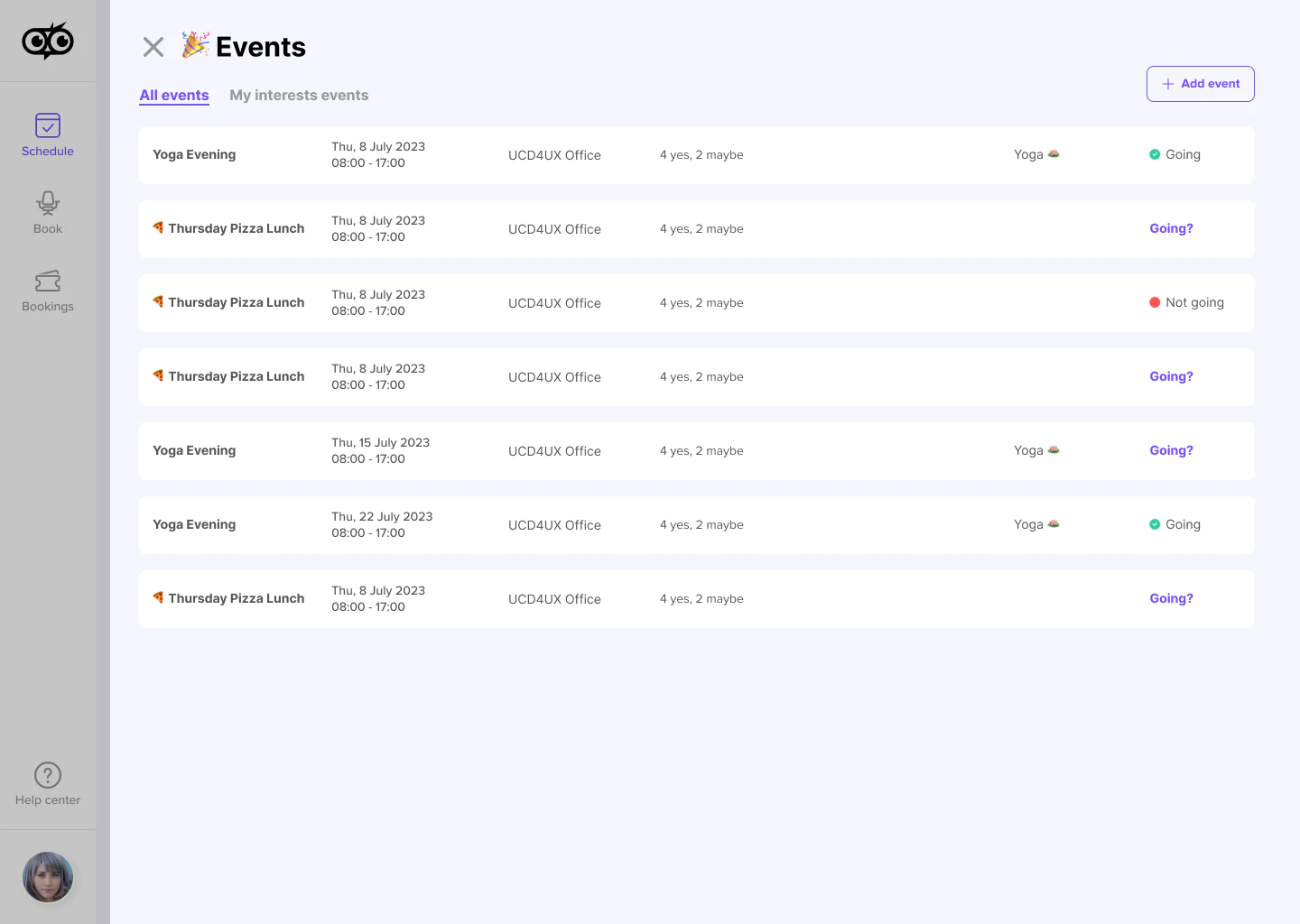Open the Schedule section
The width and height of the screenshot is (1300, 924).
coord(48,135)
